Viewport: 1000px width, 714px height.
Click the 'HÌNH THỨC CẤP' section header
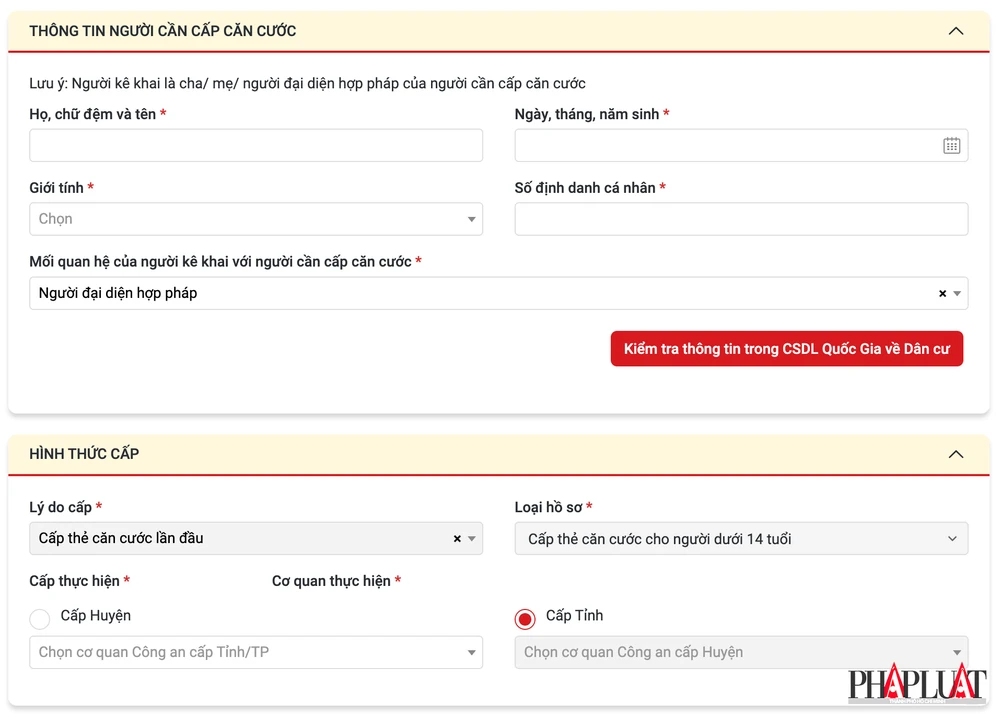[x=84, y=454]
